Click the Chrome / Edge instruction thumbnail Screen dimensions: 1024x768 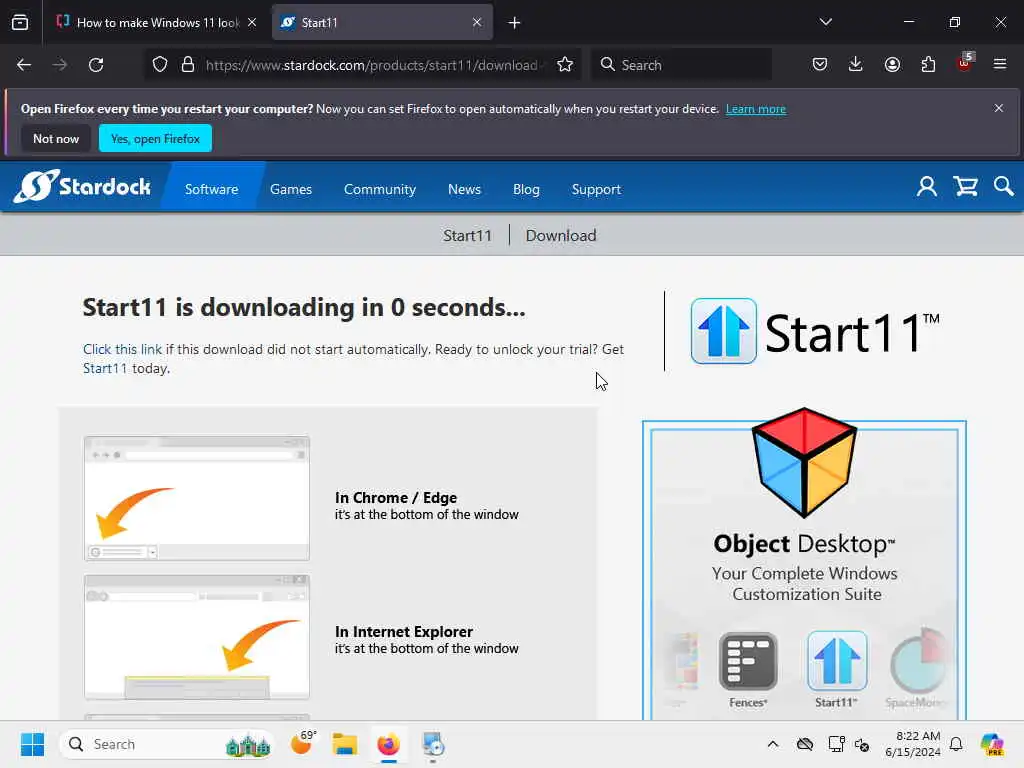[197, 499]
